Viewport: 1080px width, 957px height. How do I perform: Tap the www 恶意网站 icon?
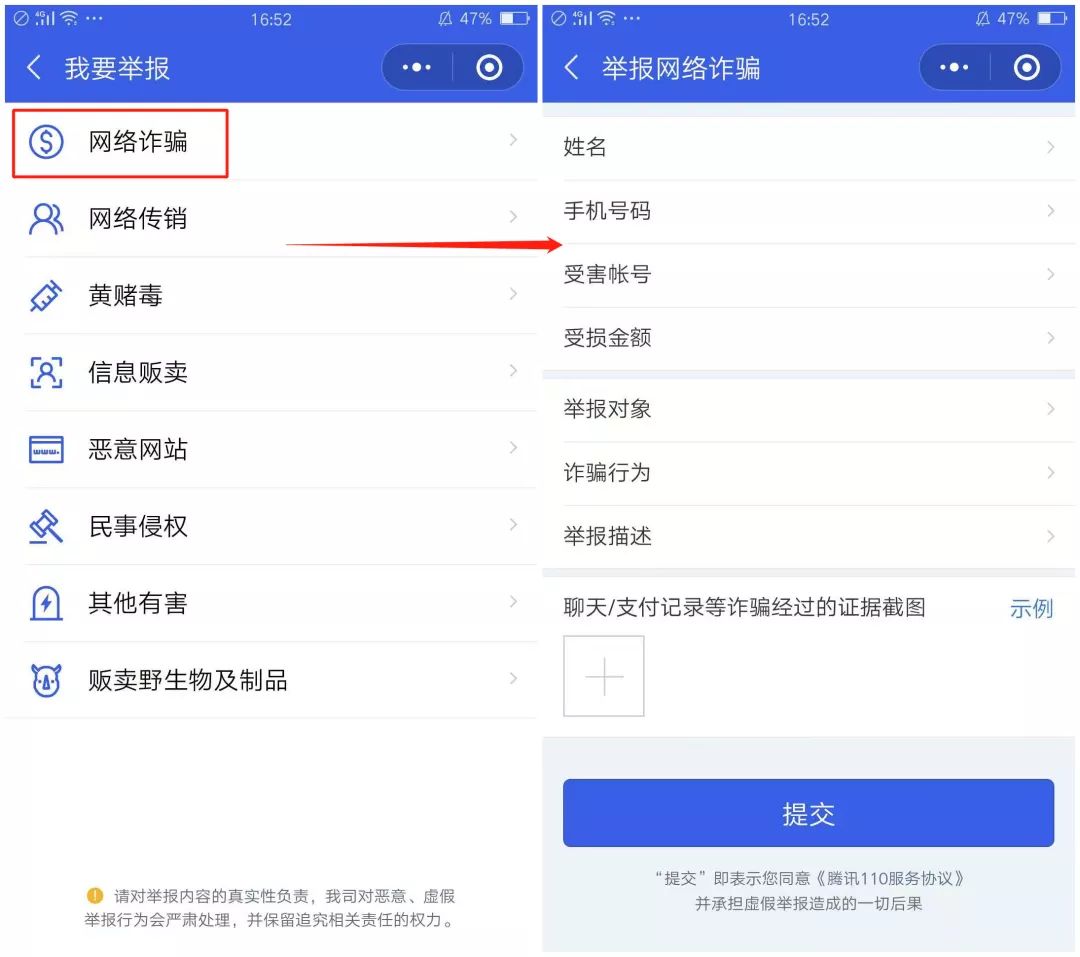point(46,450)
